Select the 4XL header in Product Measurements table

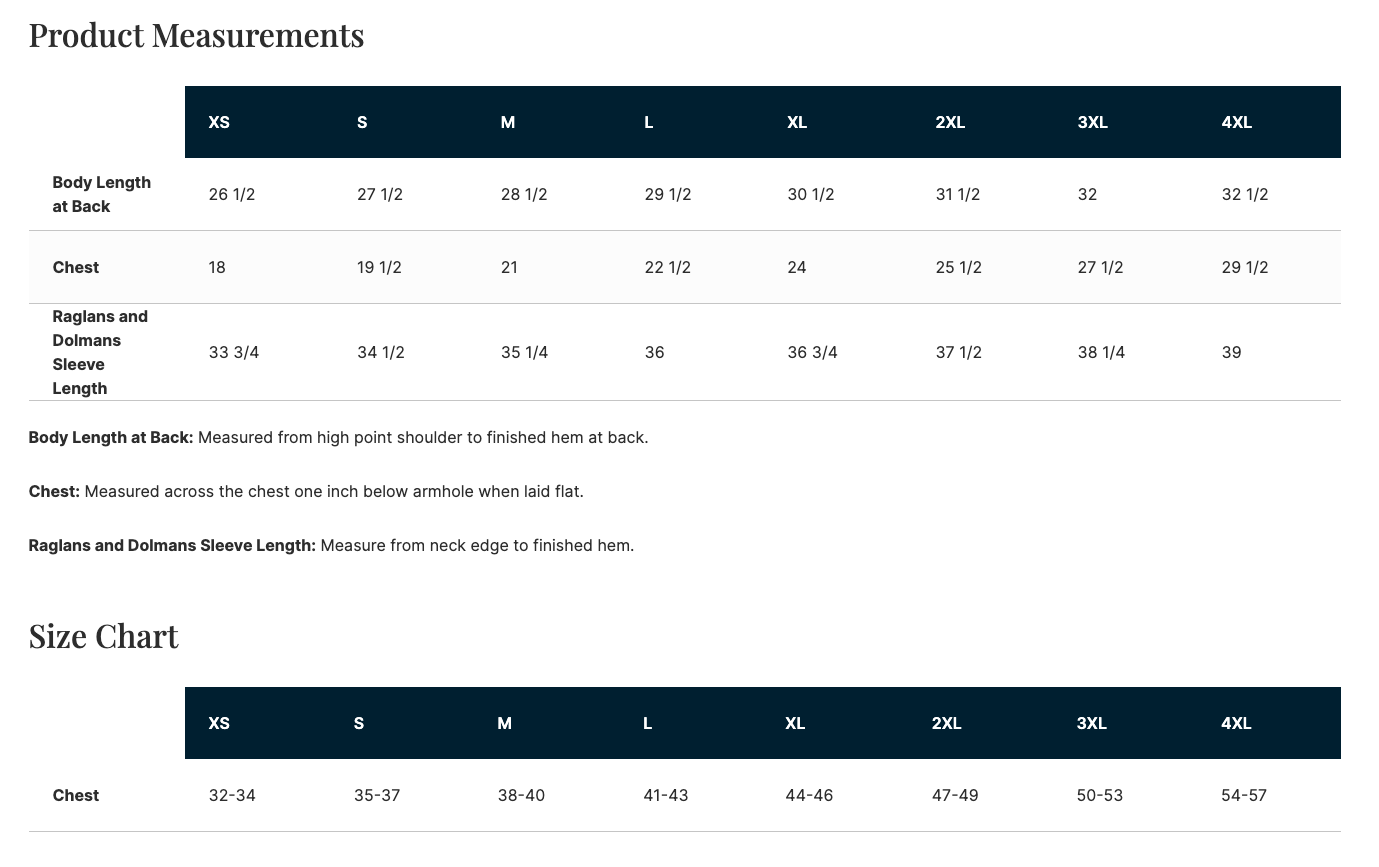[x=1237, y=122]
